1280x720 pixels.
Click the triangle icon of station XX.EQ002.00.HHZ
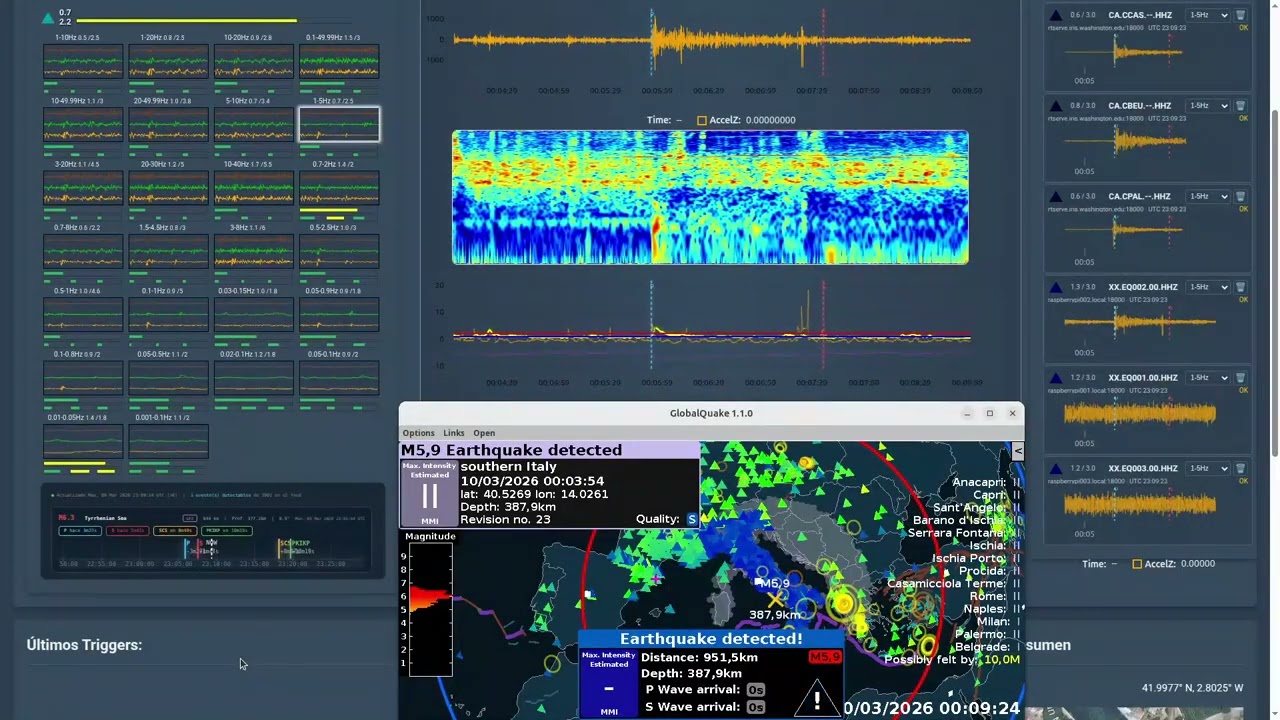1056,287
